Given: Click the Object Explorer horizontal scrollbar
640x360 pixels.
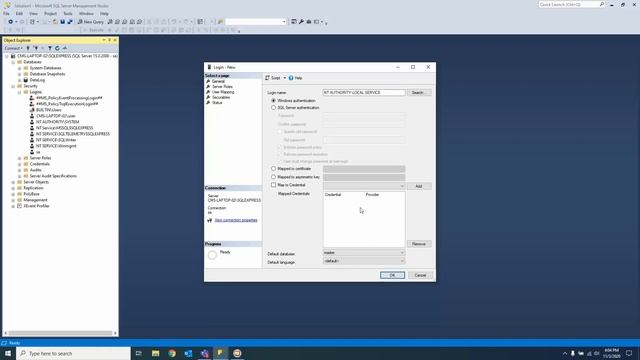Looking at the screenshot, I should point(60,333).
